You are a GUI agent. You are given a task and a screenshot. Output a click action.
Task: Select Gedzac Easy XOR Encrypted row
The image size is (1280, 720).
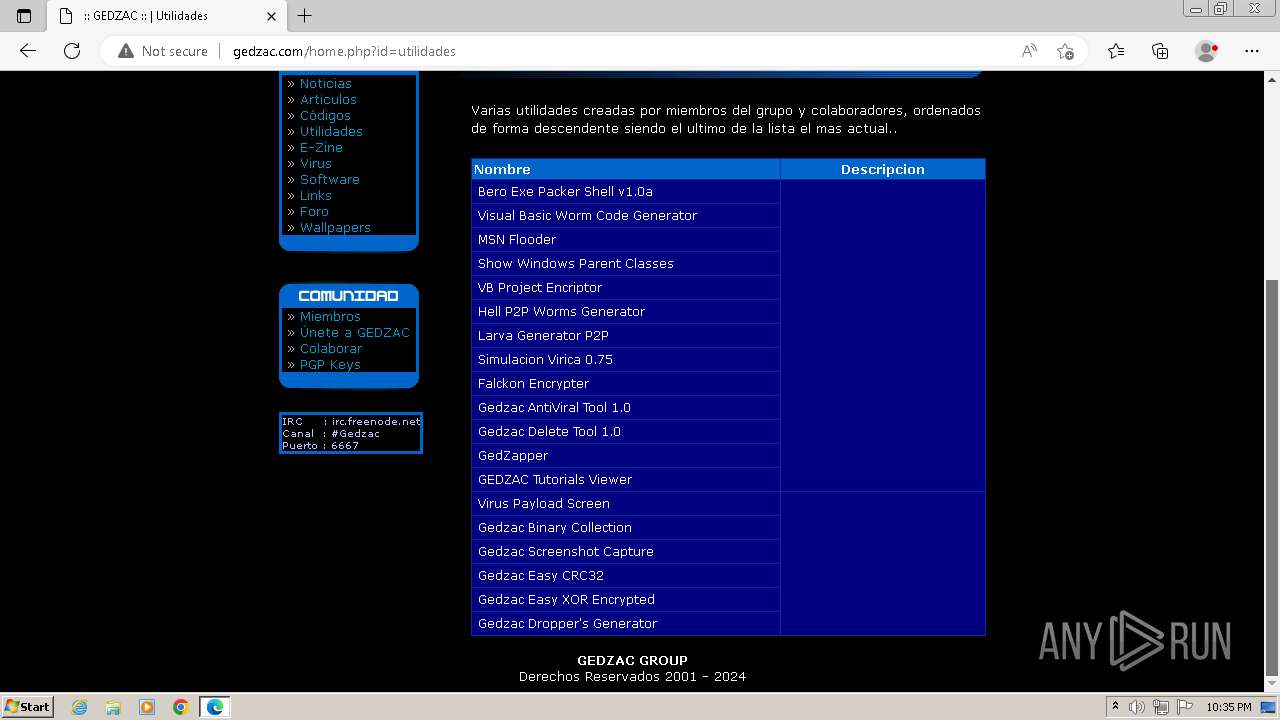625,599
